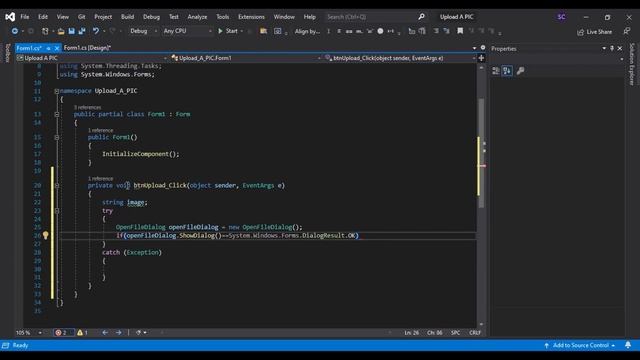Open the Help menu
The height and width of the screenshot is (360, 640).
(310, 17)
